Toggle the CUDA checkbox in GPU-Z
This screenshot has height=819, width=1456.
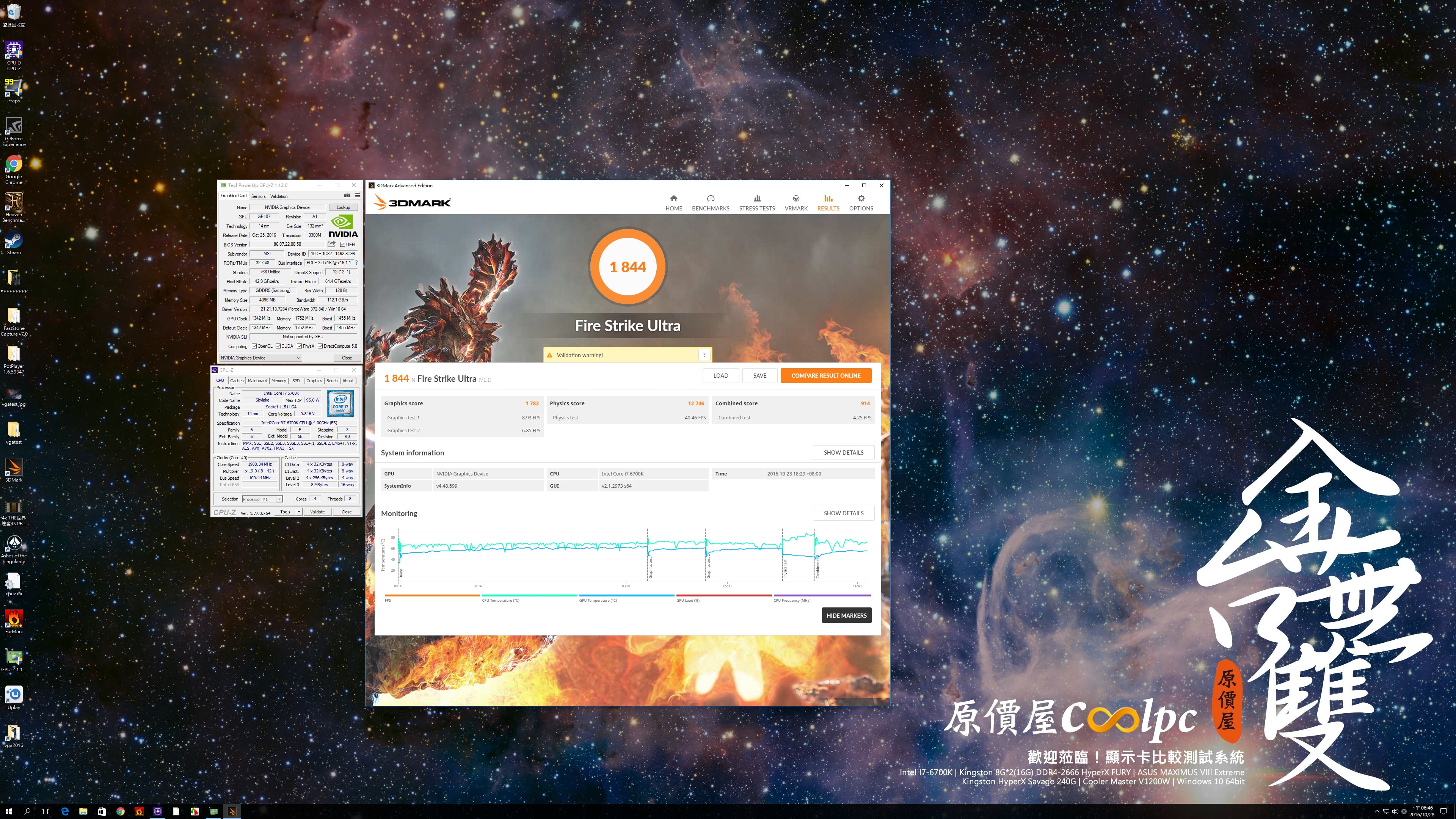tap(278, 346)
